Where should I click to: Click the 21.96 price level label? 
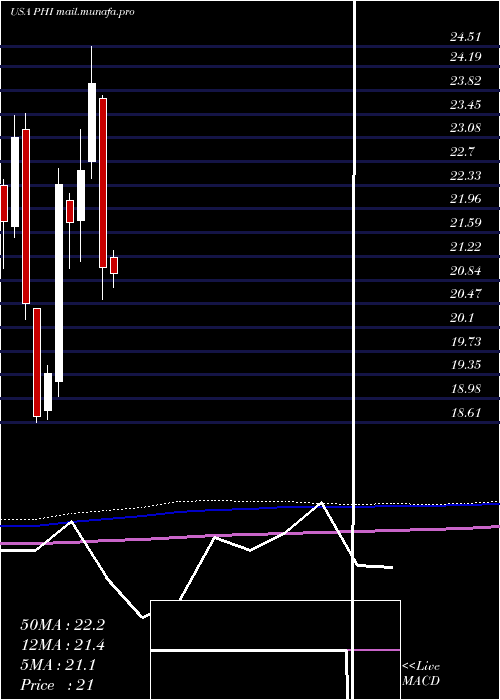[465, 199]
